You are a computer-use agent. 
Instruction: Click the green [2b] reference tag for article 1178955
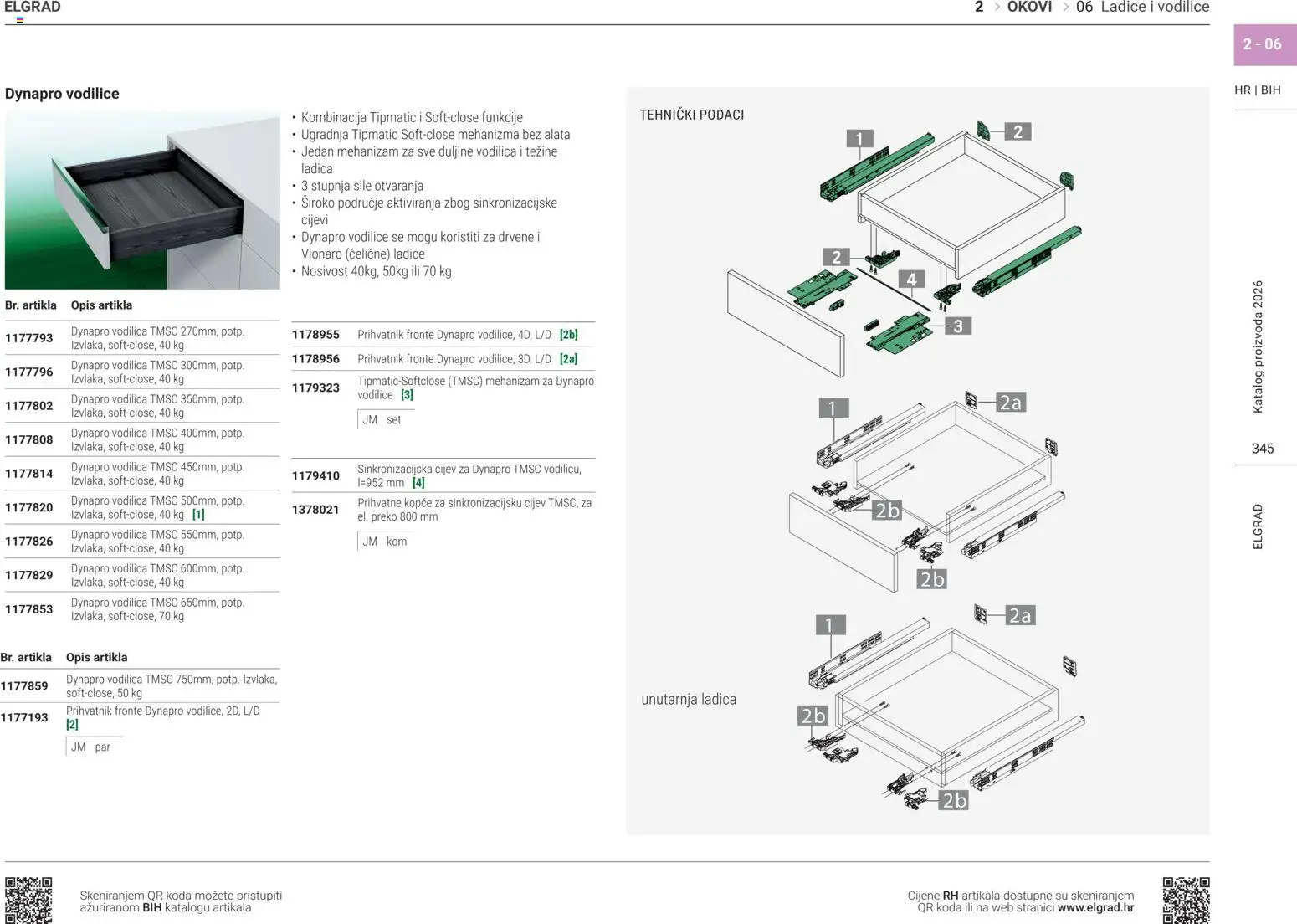(569, 335)
